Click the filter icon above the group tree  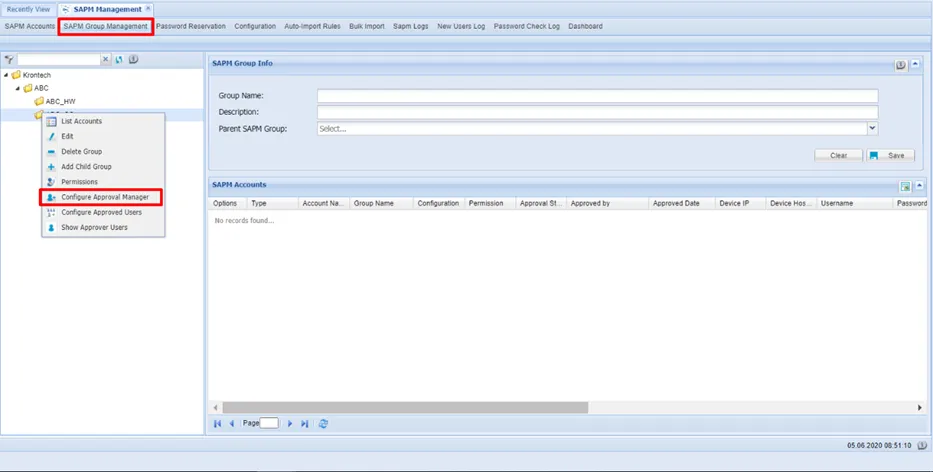click(9, 60)
